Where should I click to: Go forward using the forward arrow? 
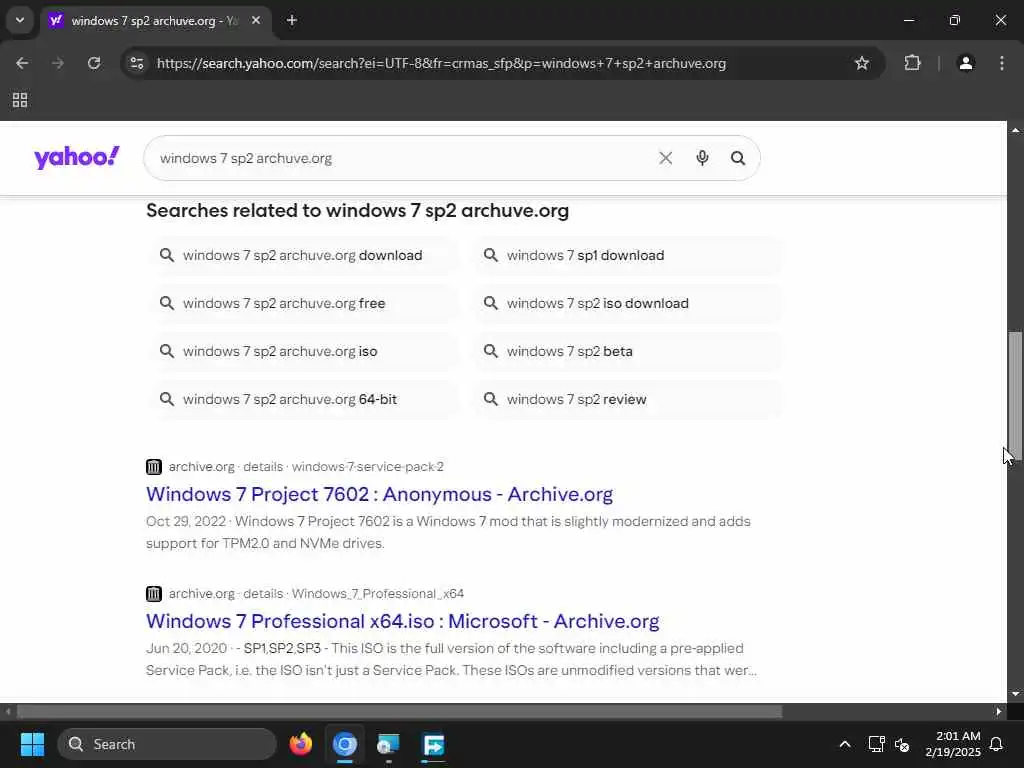point(58,63)
